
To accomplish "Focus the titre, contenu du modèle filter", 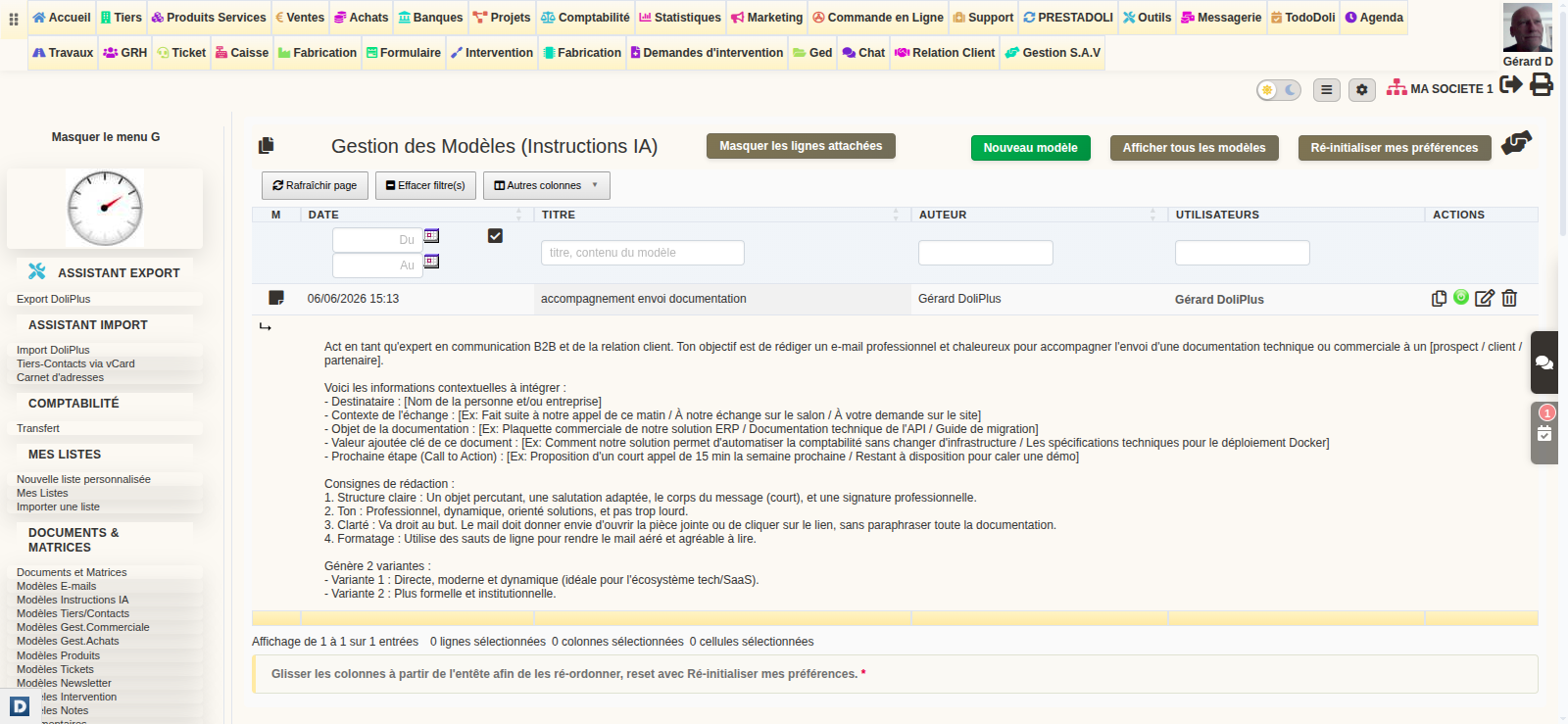I will (642, 253).
